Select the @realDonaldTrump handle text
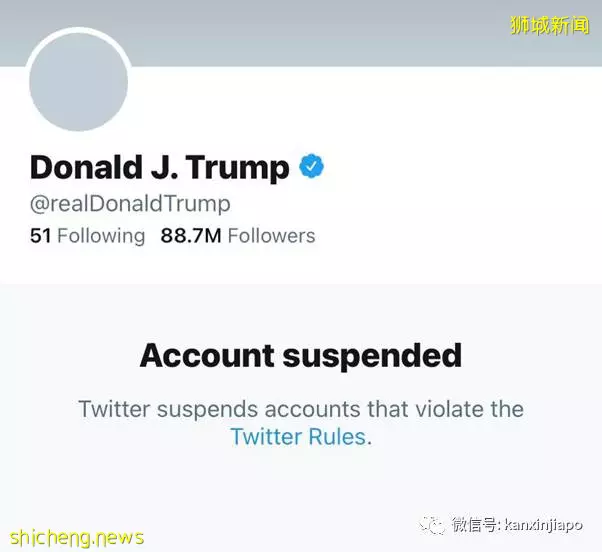Image resolution: width=602 pixels, height=552 pixels. click(x=130, y=204)
